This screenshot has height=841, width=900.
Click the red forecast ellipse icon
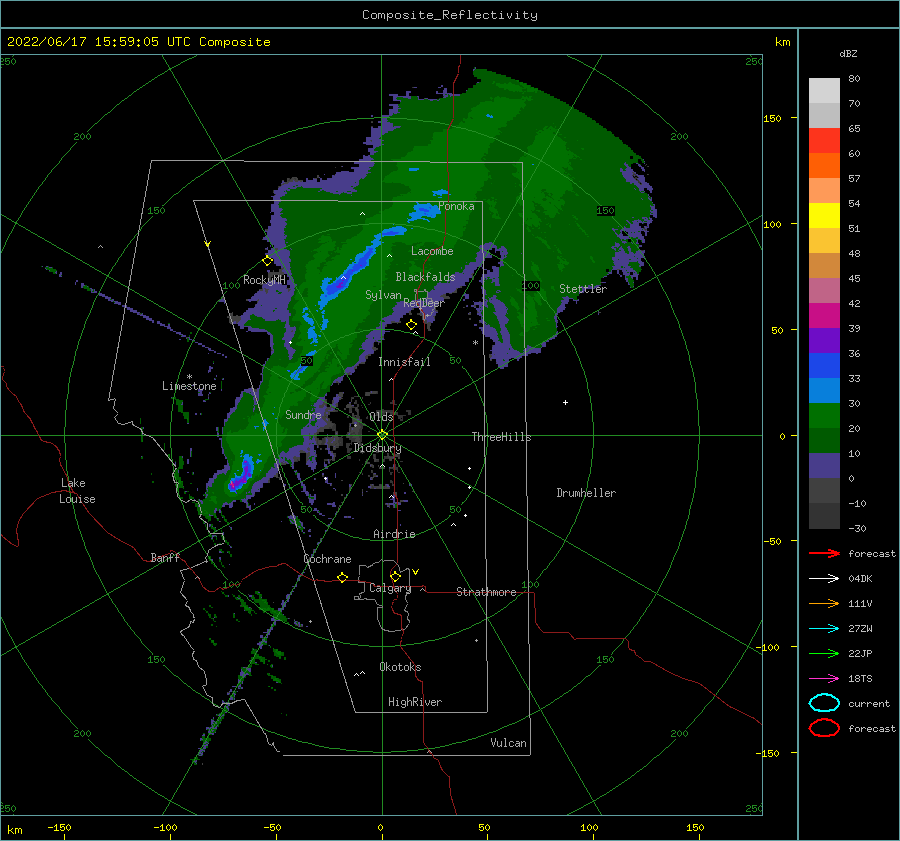pos(824,728)
